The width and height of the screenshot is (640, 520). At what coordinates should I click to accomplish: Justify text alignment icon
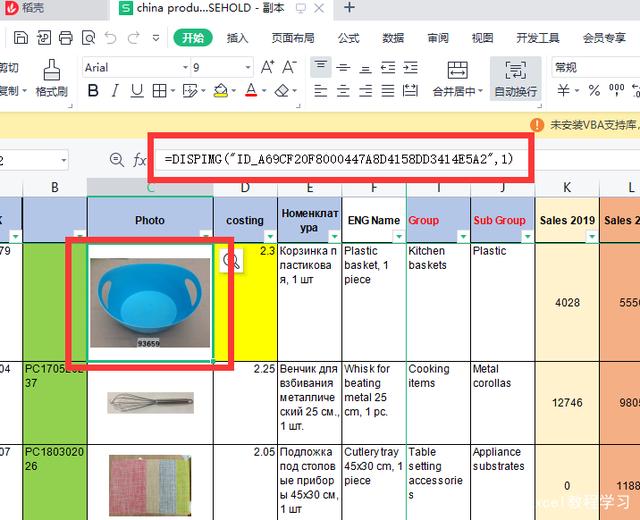388,91
